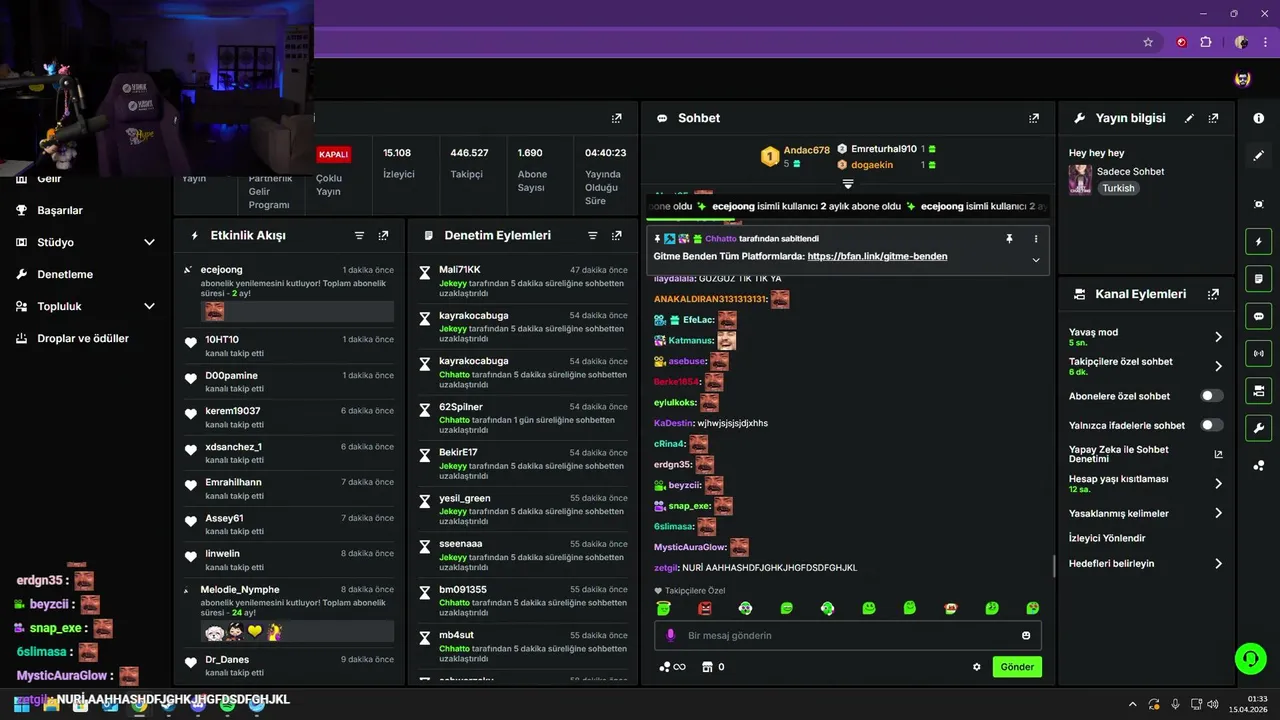Viewport: 1280px width, 720px height.
Task: Open chat settings gear icon
Action: coord(977,667)
